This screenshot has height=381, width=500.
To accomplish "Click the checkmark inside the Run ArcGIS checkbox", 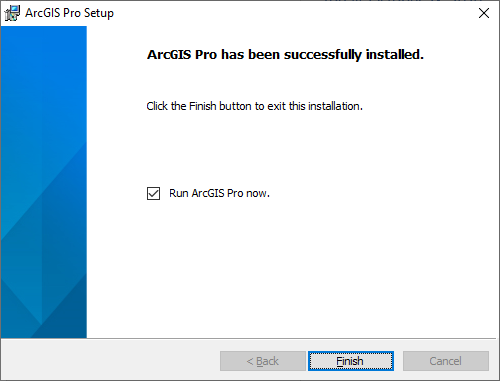I will tap(153, 193).
